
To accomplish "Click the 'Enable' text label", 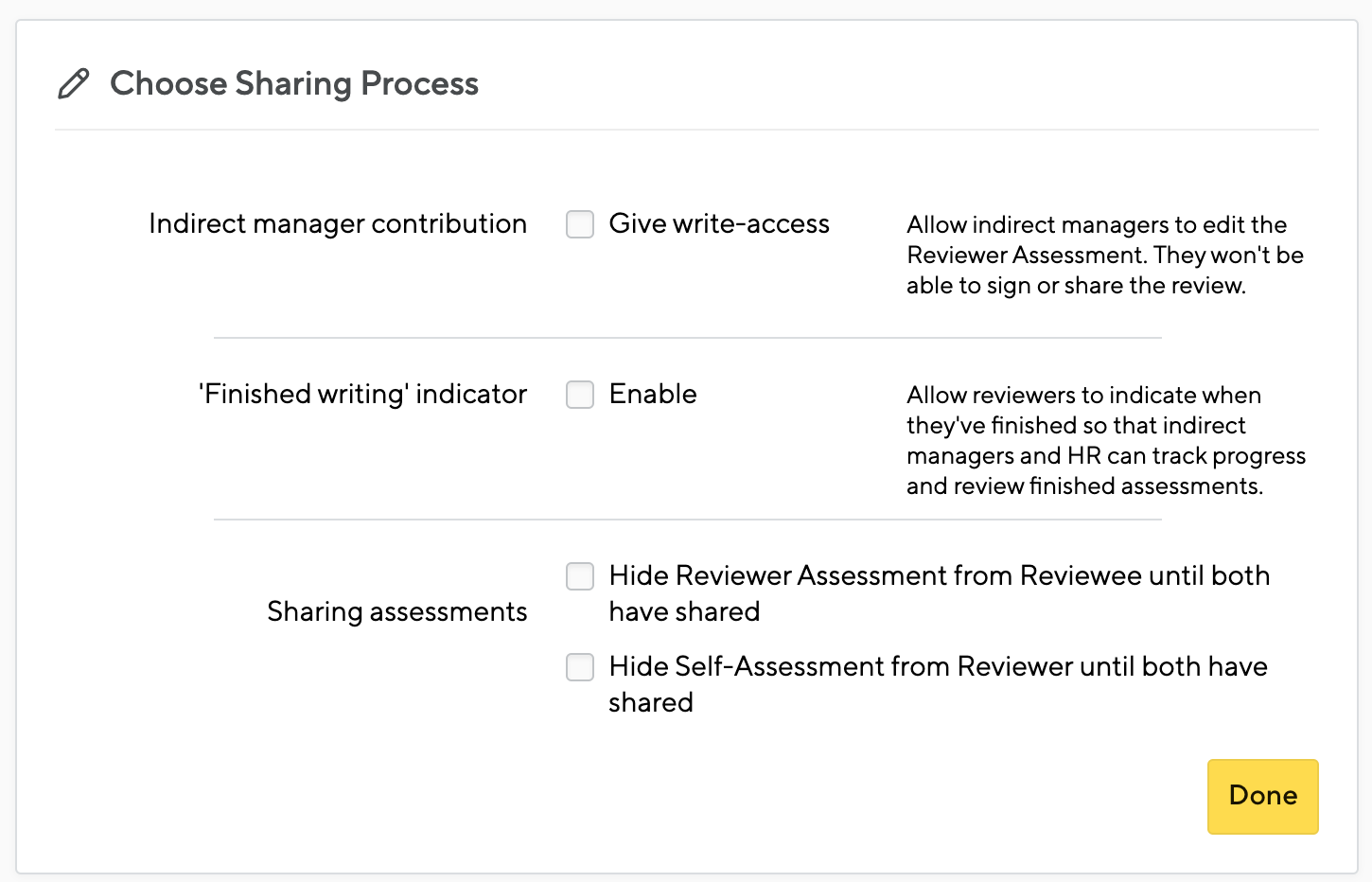I will click(x=653, y=395).
